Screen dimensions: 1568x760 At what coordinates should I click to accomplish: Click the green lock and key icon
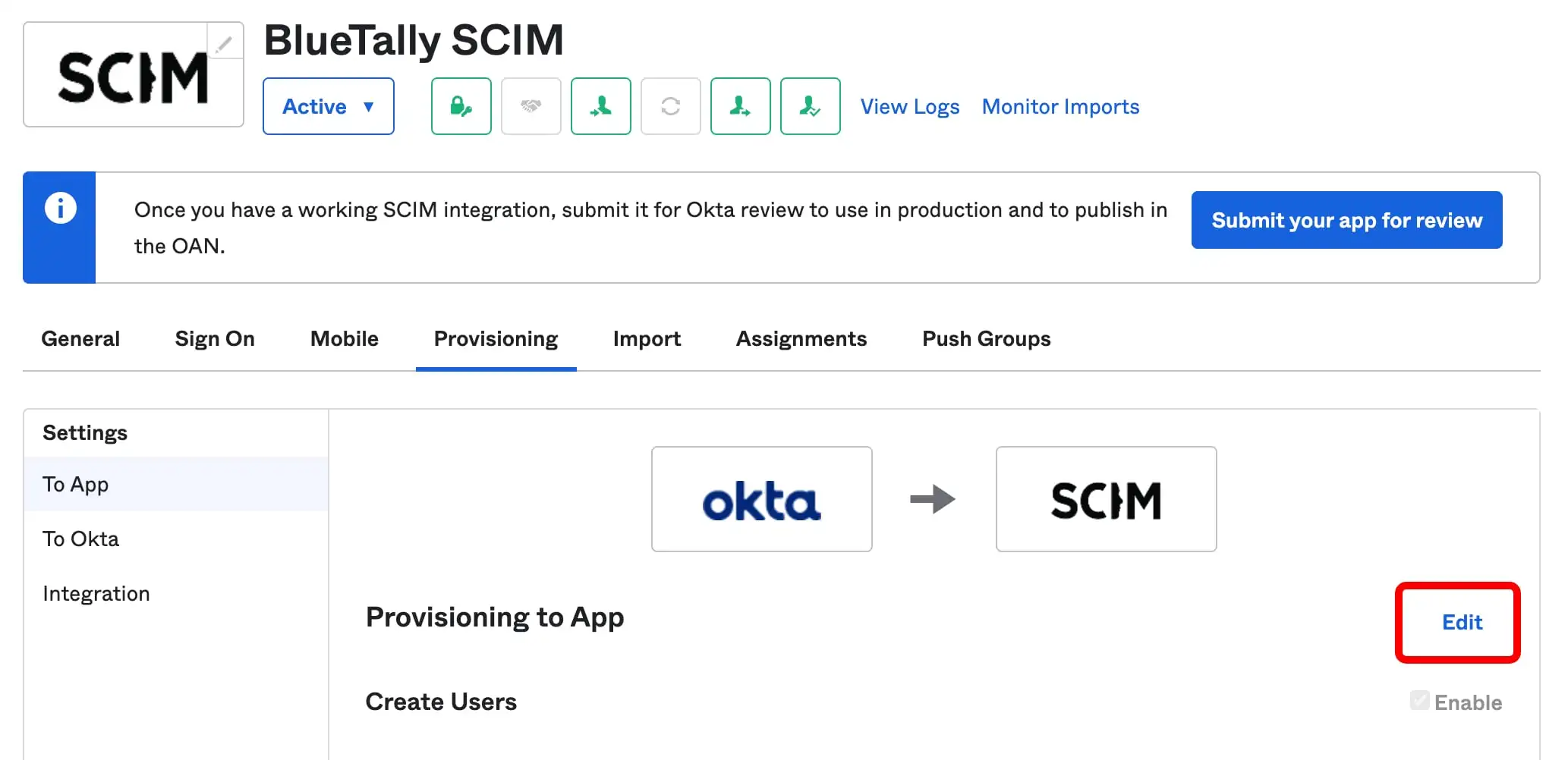coord(461,106)
